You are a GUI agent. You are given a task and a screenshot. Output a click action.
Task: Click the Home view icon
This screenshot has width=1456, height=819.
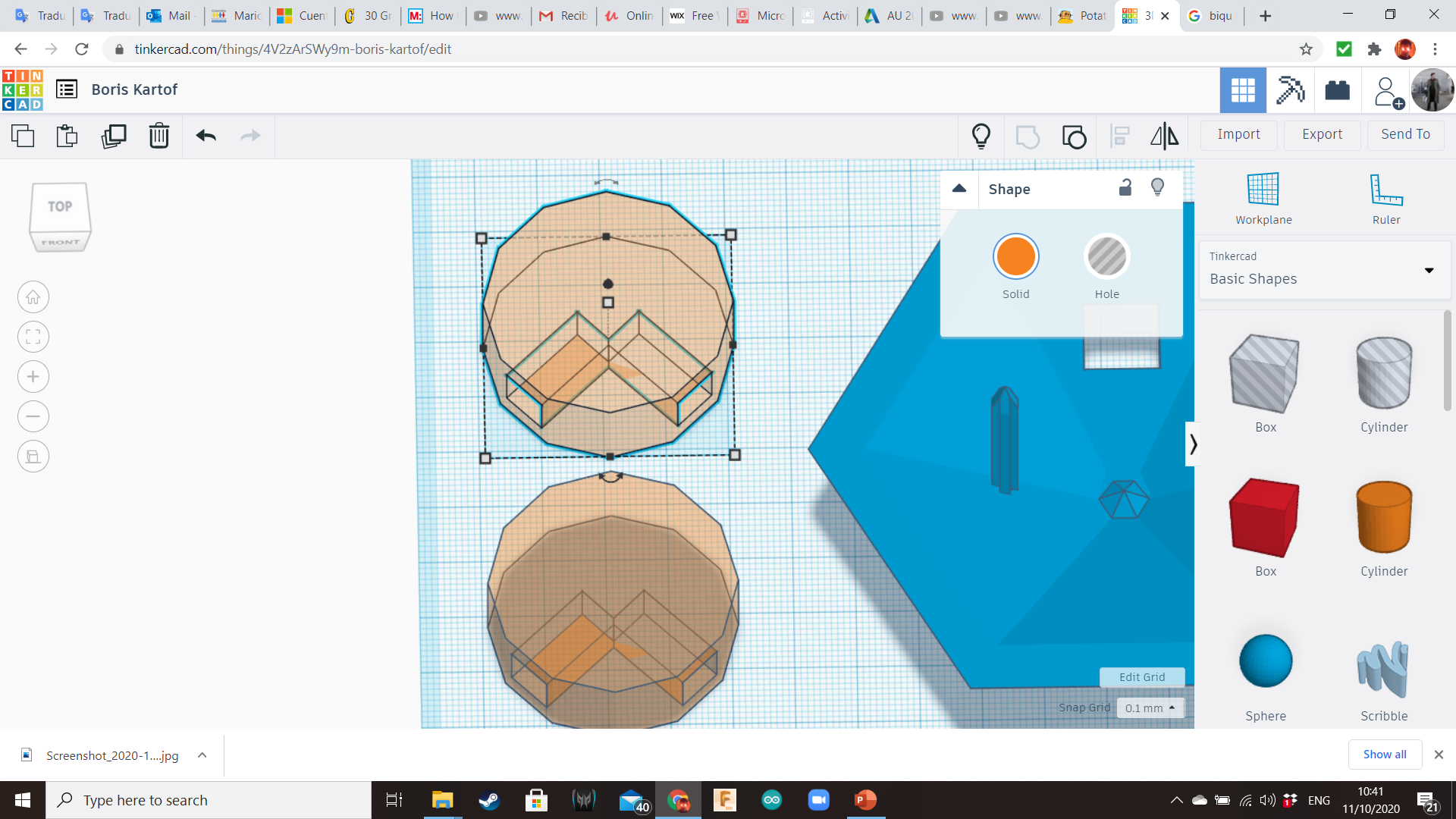pos(33,297)
